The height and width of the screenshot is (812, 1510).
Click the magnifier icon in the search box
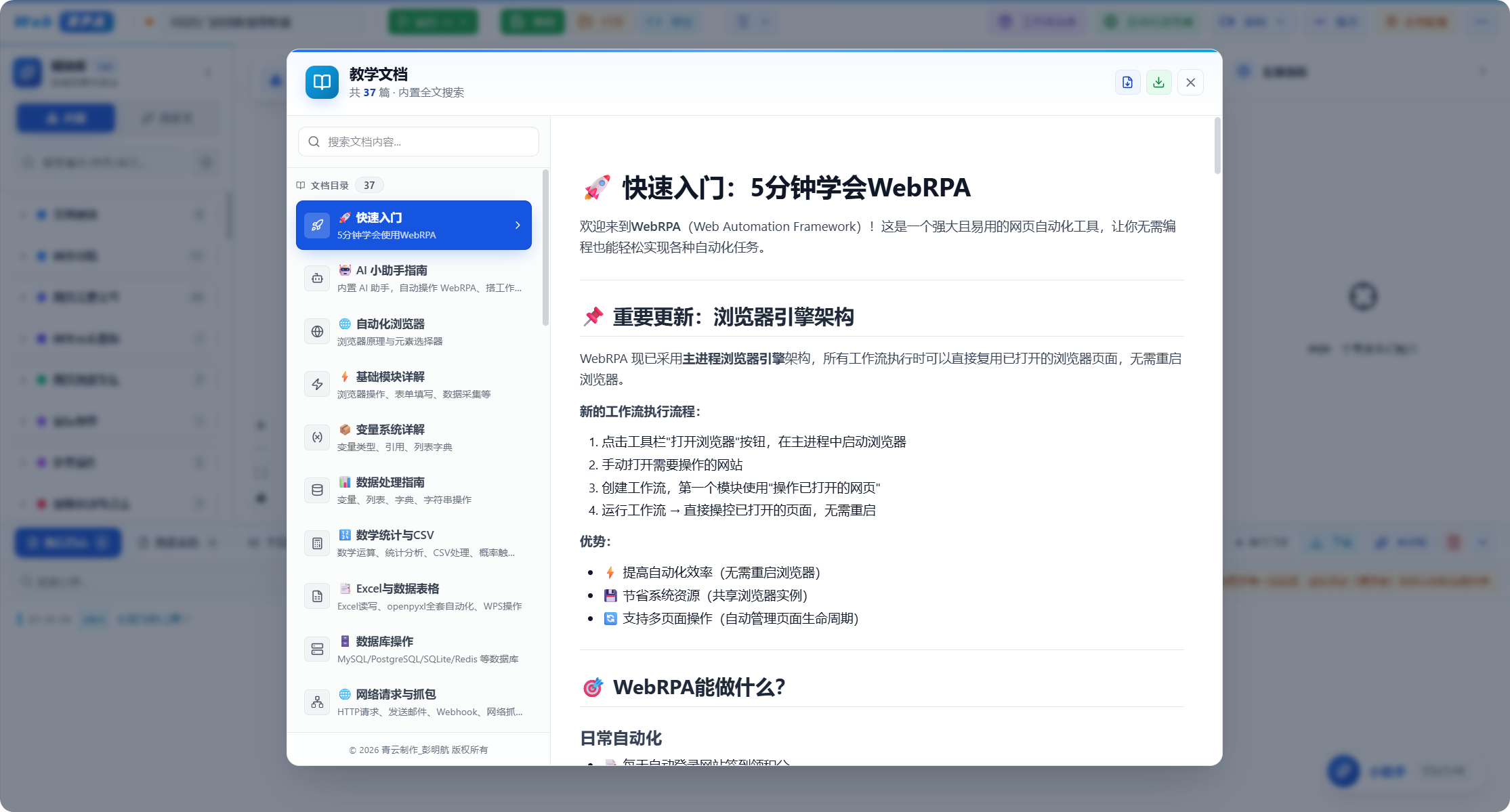(x=314, y=142)
